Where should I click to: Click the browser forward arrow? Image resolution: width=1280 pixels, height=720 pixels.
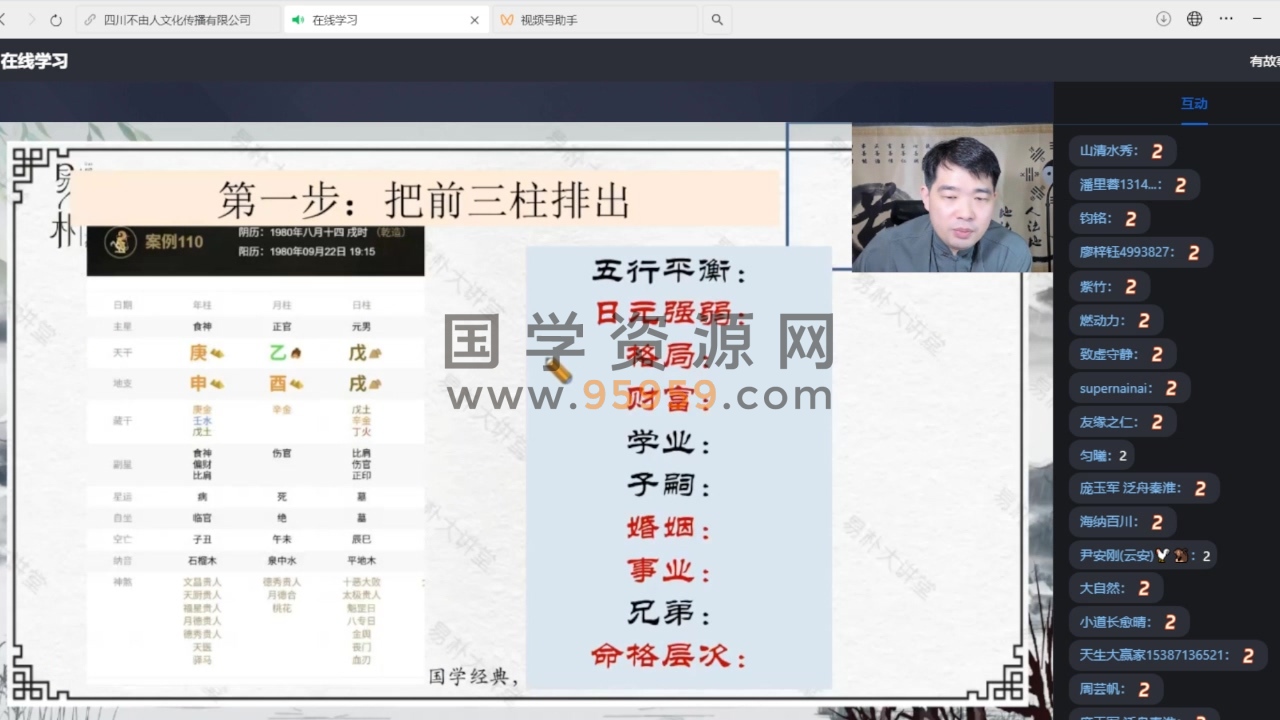(30, 20)
